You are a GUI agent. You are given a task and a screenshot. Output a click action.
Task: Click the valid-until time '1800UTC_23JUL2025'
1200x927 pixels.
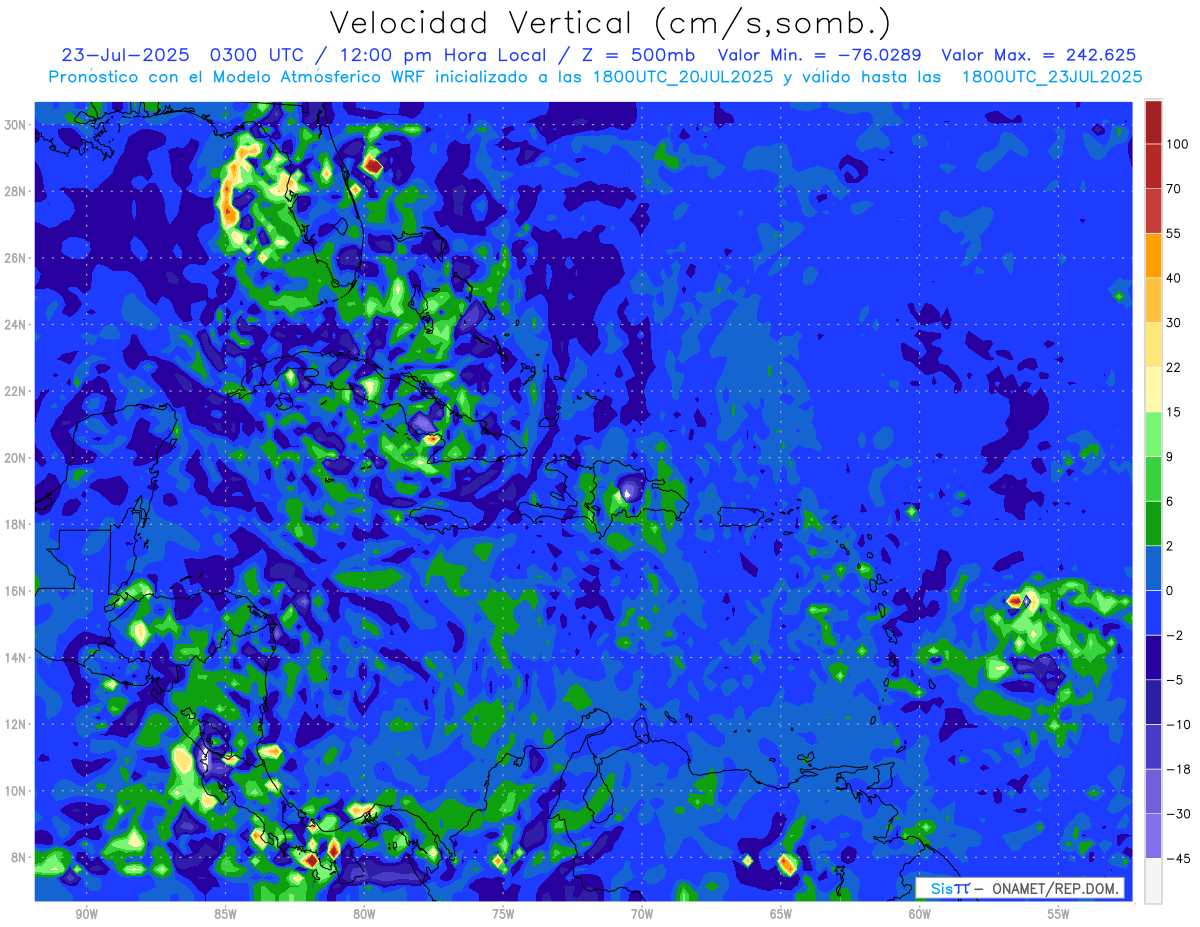click(1052, 76)
